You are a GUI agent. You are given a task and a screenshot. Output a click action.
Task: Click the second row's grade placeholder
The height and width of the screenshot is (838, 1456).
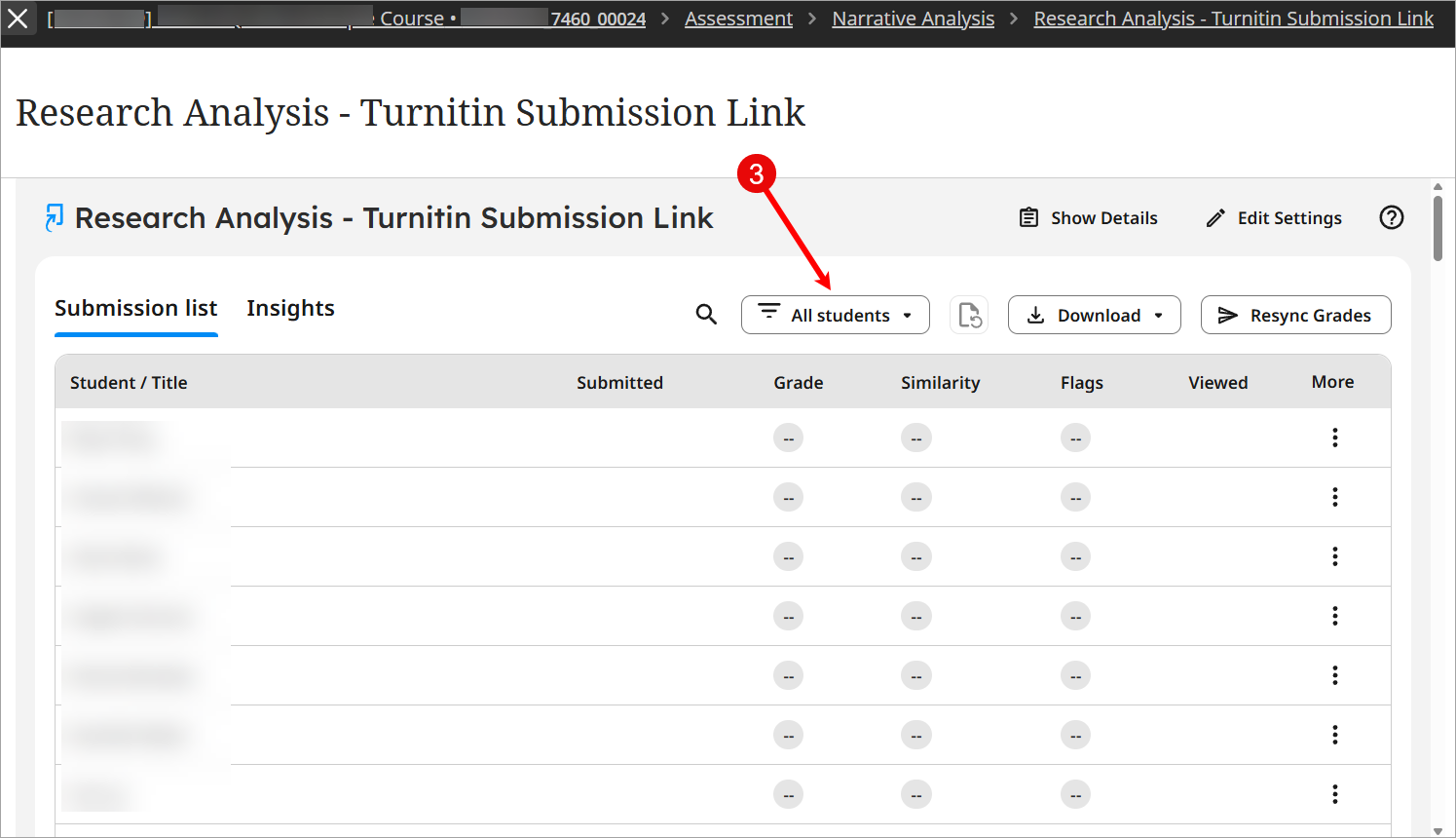789,498
